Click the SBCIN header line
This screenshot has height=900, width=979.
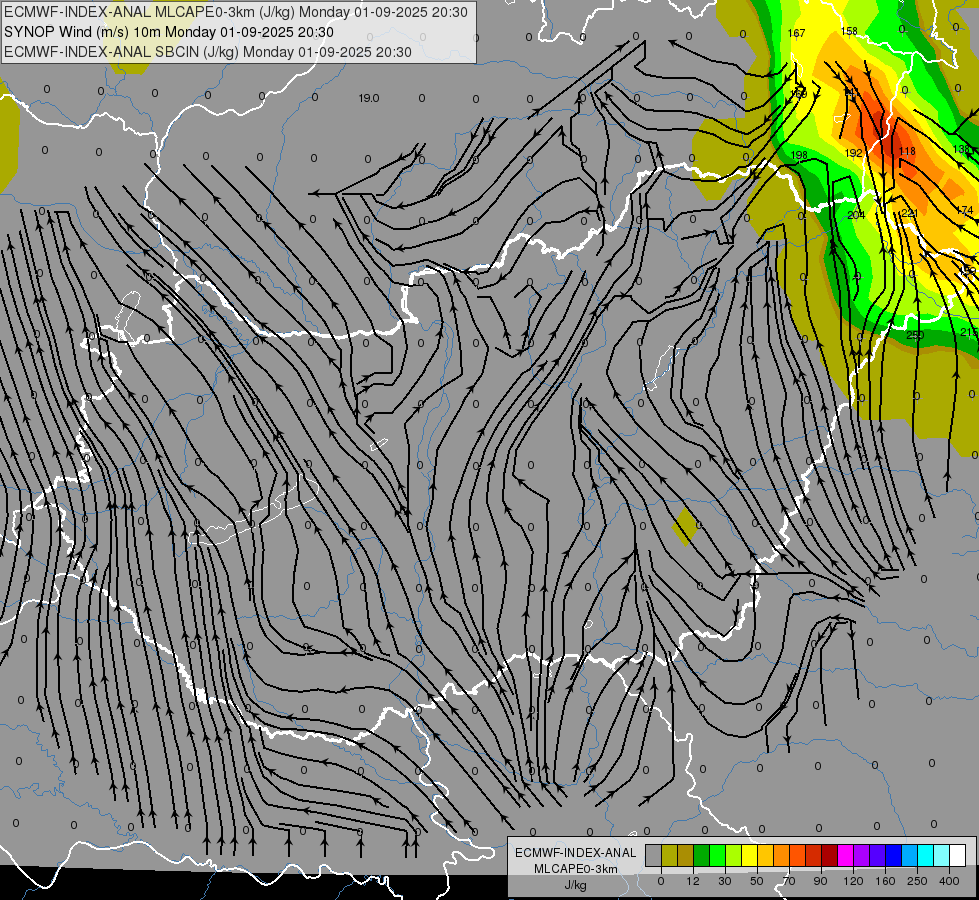tap(208, 52)
